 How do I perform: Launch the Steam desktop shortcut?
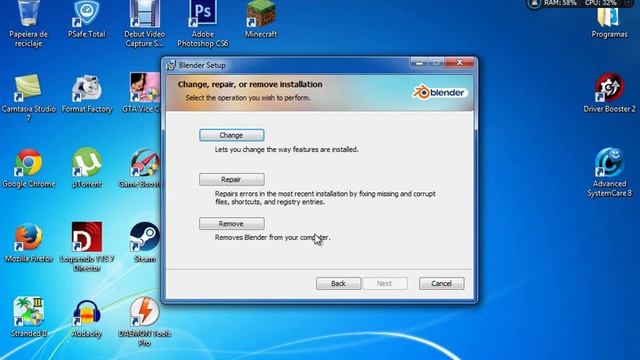[144, 243]
